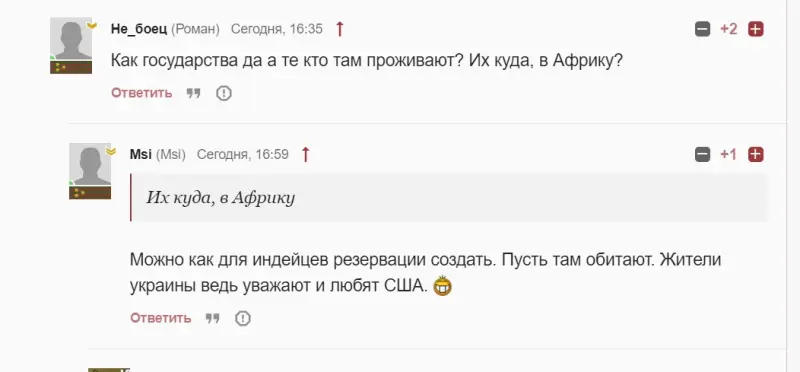View +2 rating score of first comment

pos(729,29)
